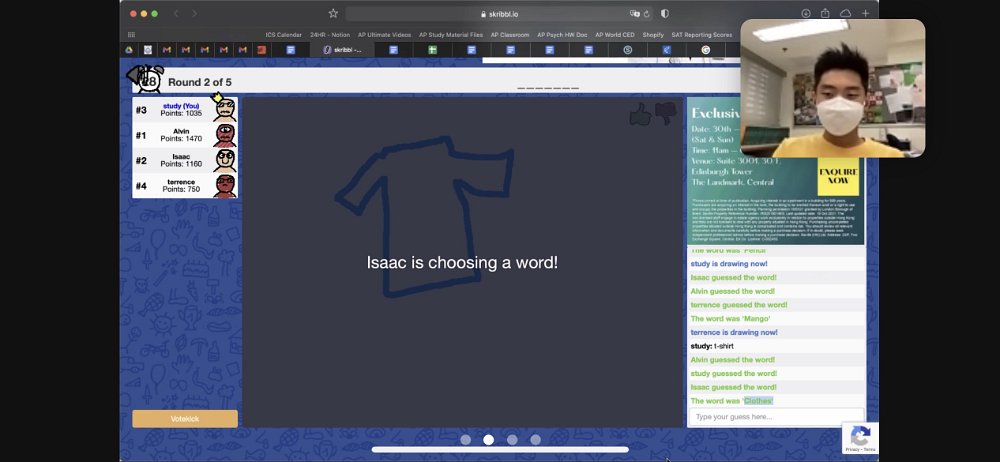Image resolution: width=1000 pixels, height=462 pixels.
Task: Click the privacy shield icon
Action: point(665,13)
